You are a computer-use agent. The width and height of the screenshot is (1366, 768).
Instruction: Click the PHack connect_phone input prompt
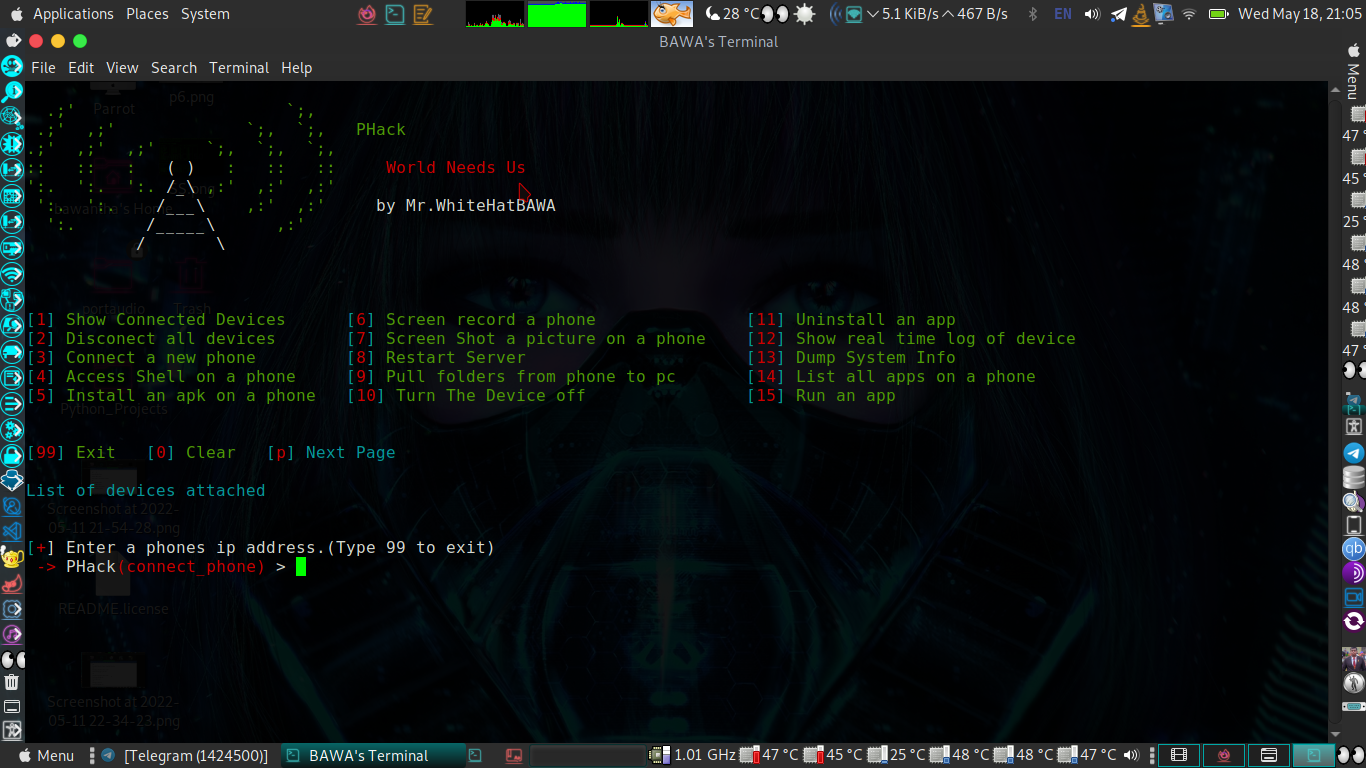[299, 566]
